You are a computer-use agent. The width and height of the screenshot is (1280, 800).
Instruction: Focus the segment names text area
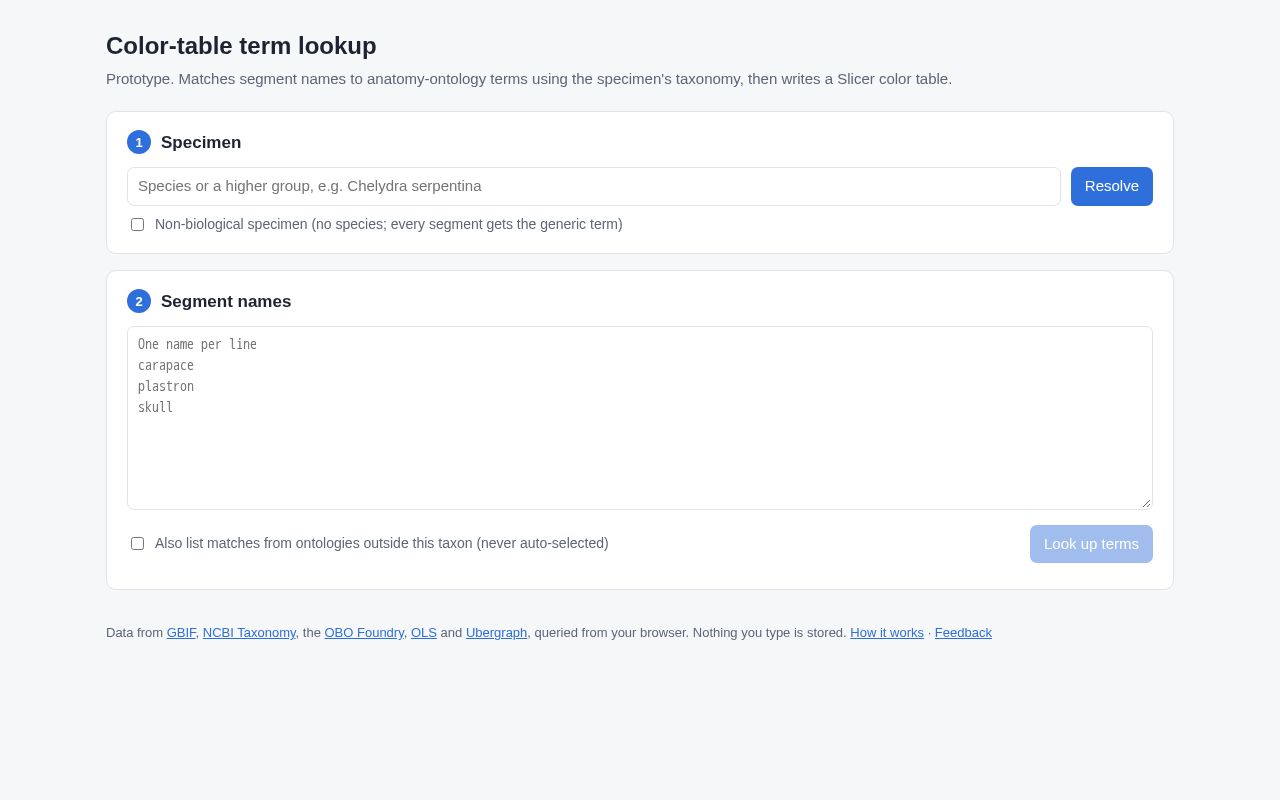[x=640, y=418]
